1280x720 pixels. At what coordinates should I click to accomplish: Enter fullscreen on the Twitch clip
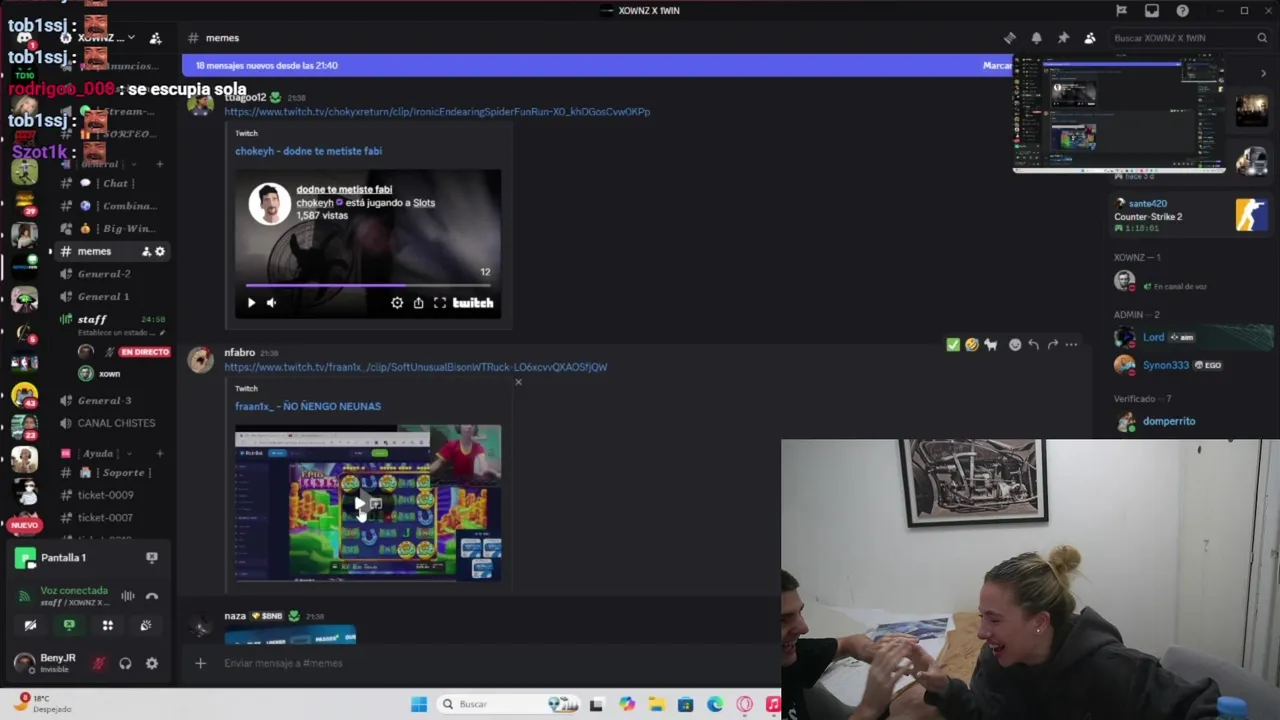click(440, 303)
